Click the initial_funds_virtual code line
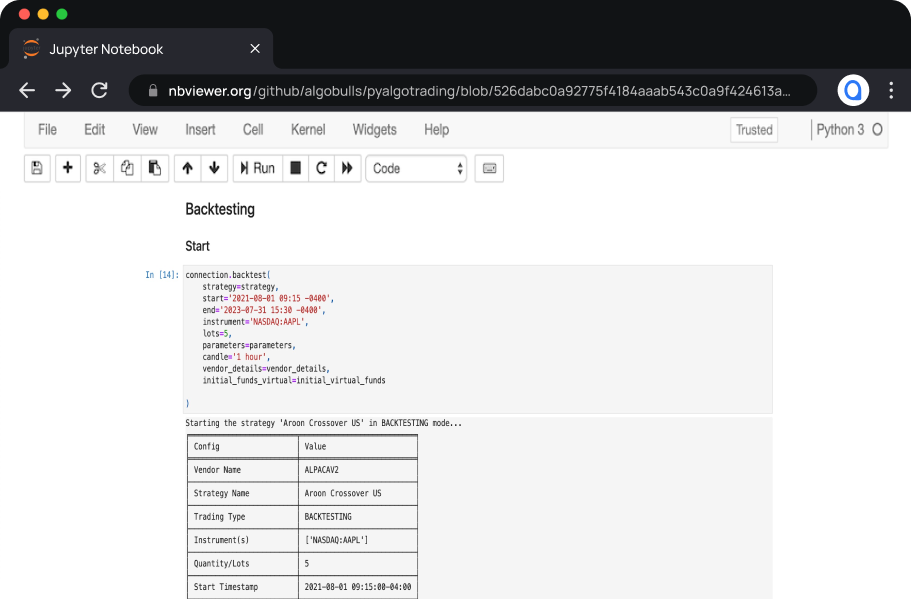The height and width of the screenshot is (599, 911). point(293,380)
